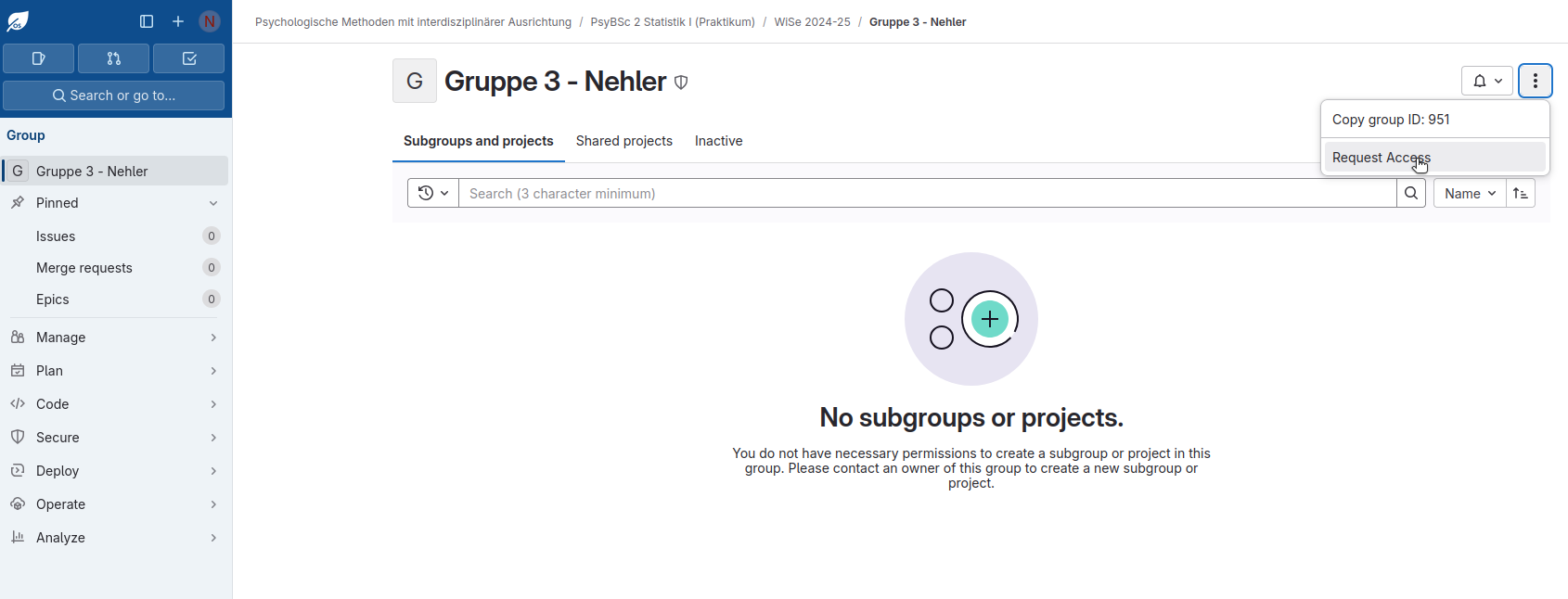This screenshot has width=1568, height=599.
Task: Open the user avatar menu
Action: coord(210,21)
